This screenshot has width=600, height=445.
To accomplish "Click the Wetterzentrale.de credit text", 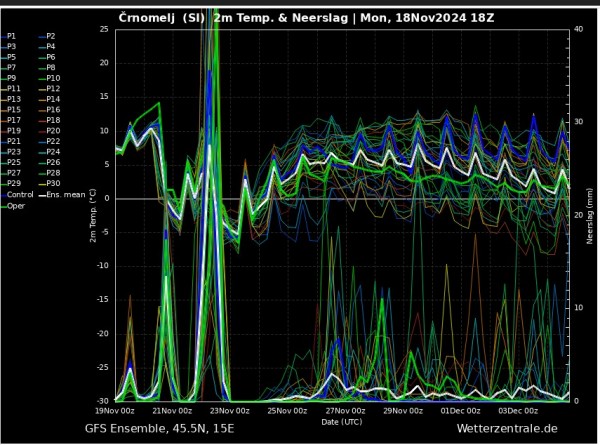I will pyautogui.click(x=507, y=429).
